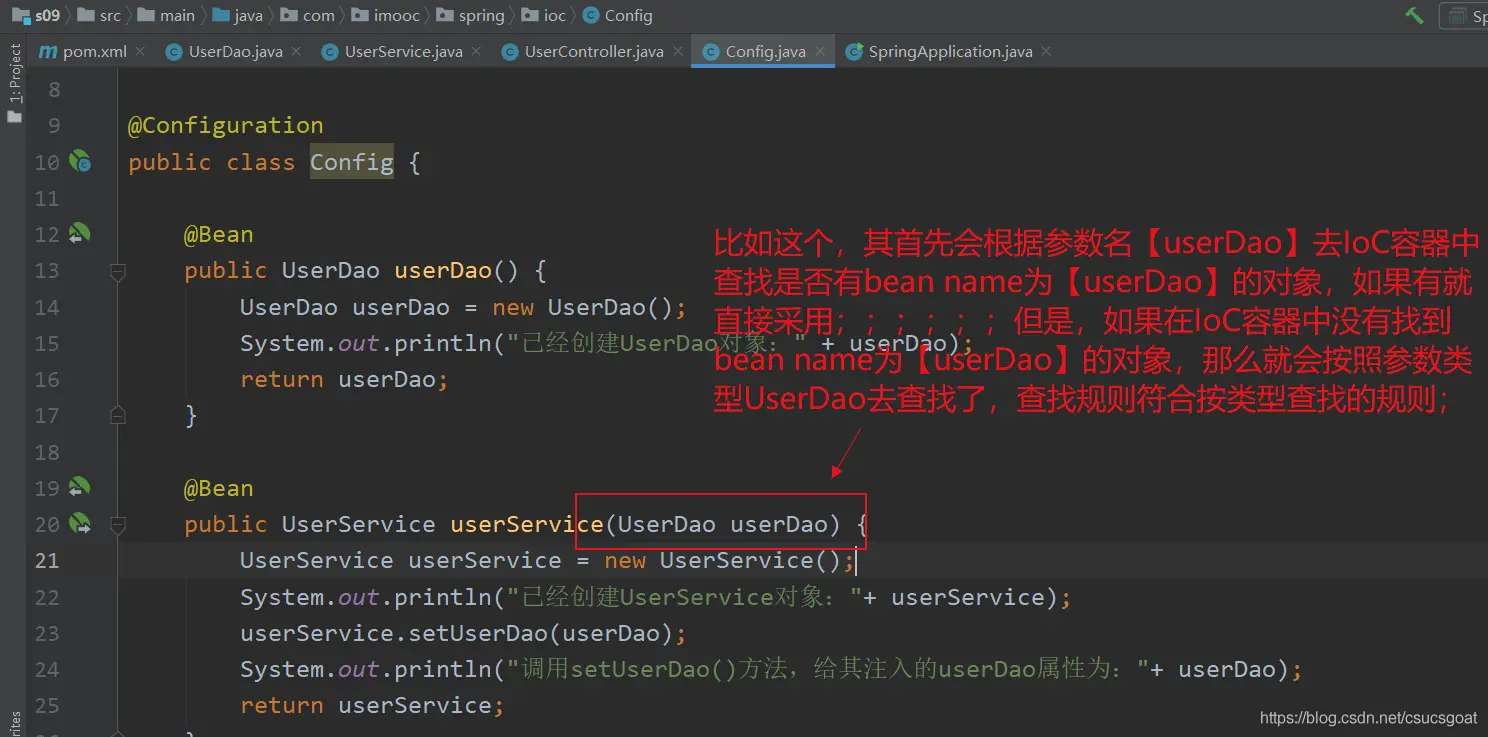
Task: Click line number 21 in the gutter
Action: pos(47,560)
